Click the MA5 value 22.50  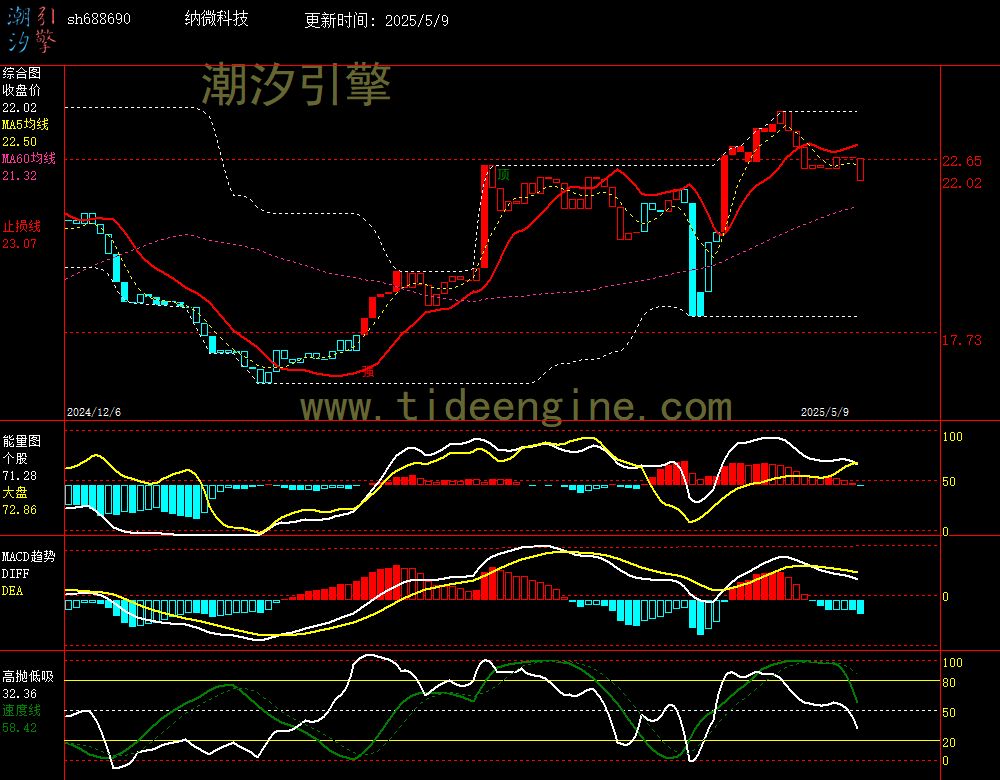(20, 142)
